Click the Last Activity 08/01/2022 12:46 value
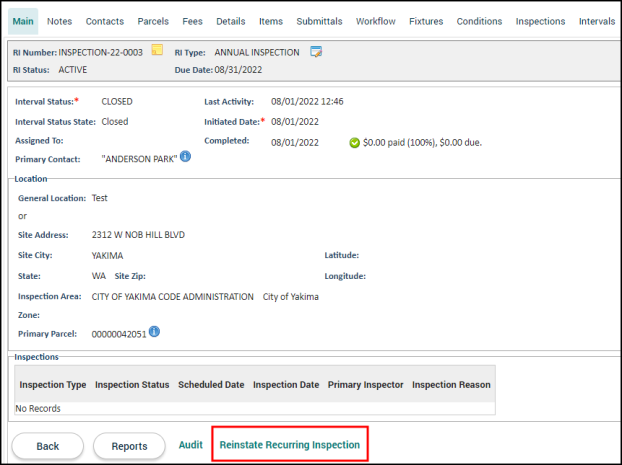Screen dimensions: 622x465 [307, 102]
